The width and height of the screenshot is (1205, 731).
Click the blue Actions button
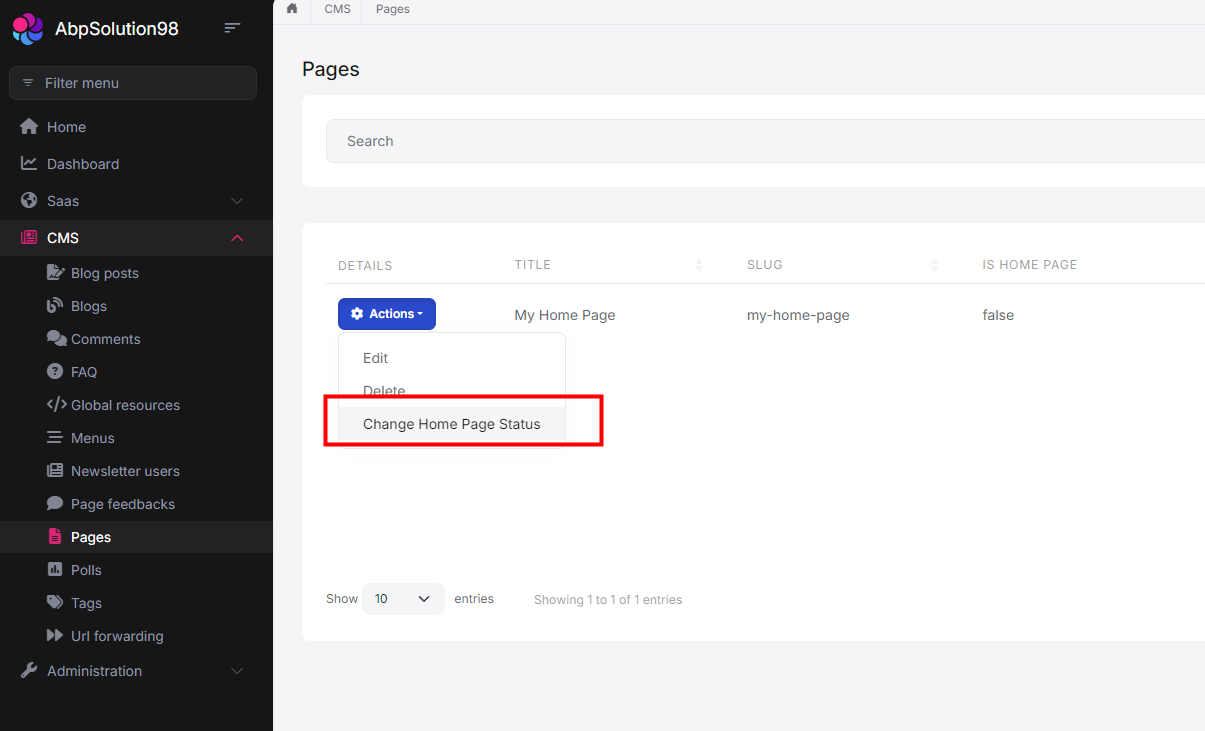pos(387,314)
